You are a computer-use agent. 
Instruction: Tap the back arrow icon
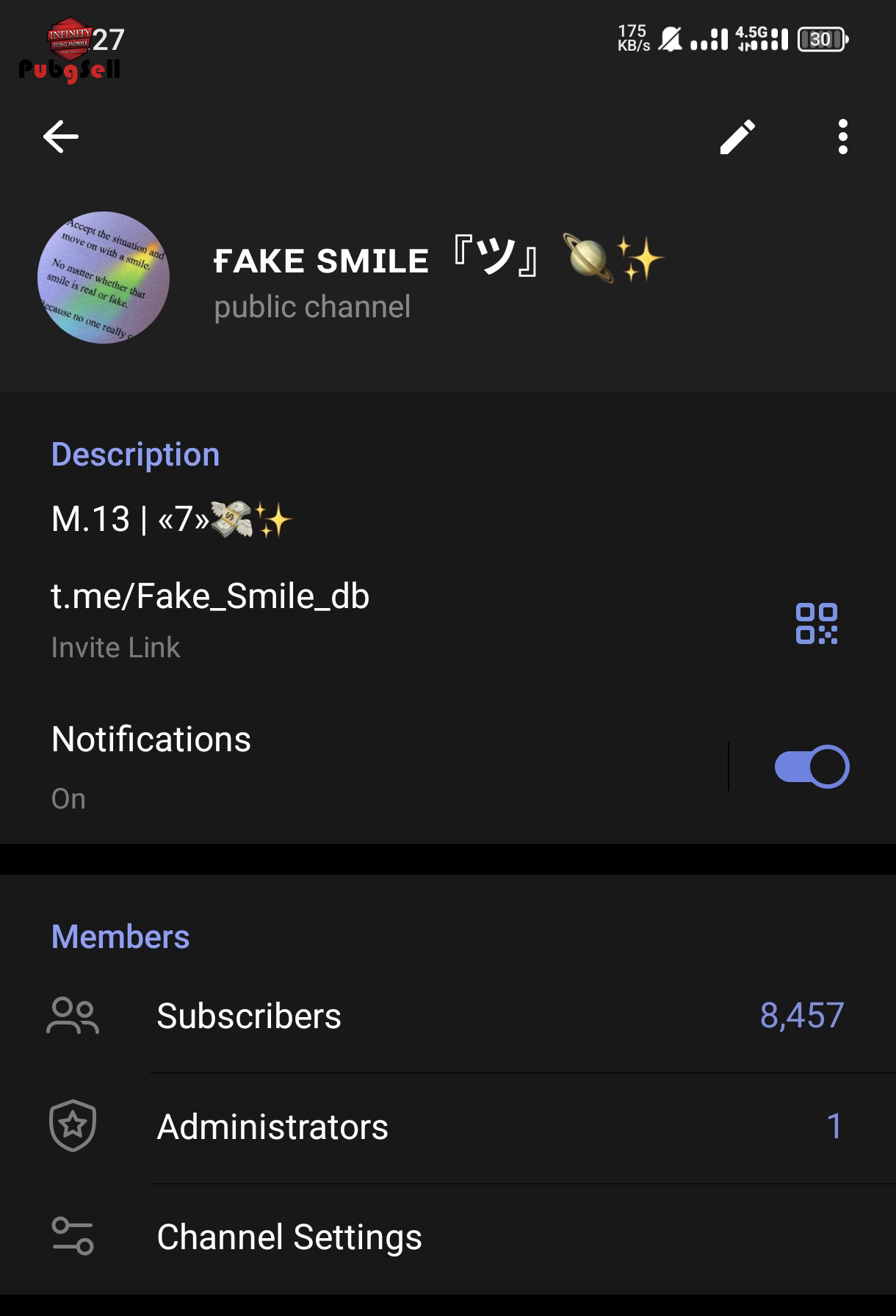pyautogui.click(x=61, y=137)
